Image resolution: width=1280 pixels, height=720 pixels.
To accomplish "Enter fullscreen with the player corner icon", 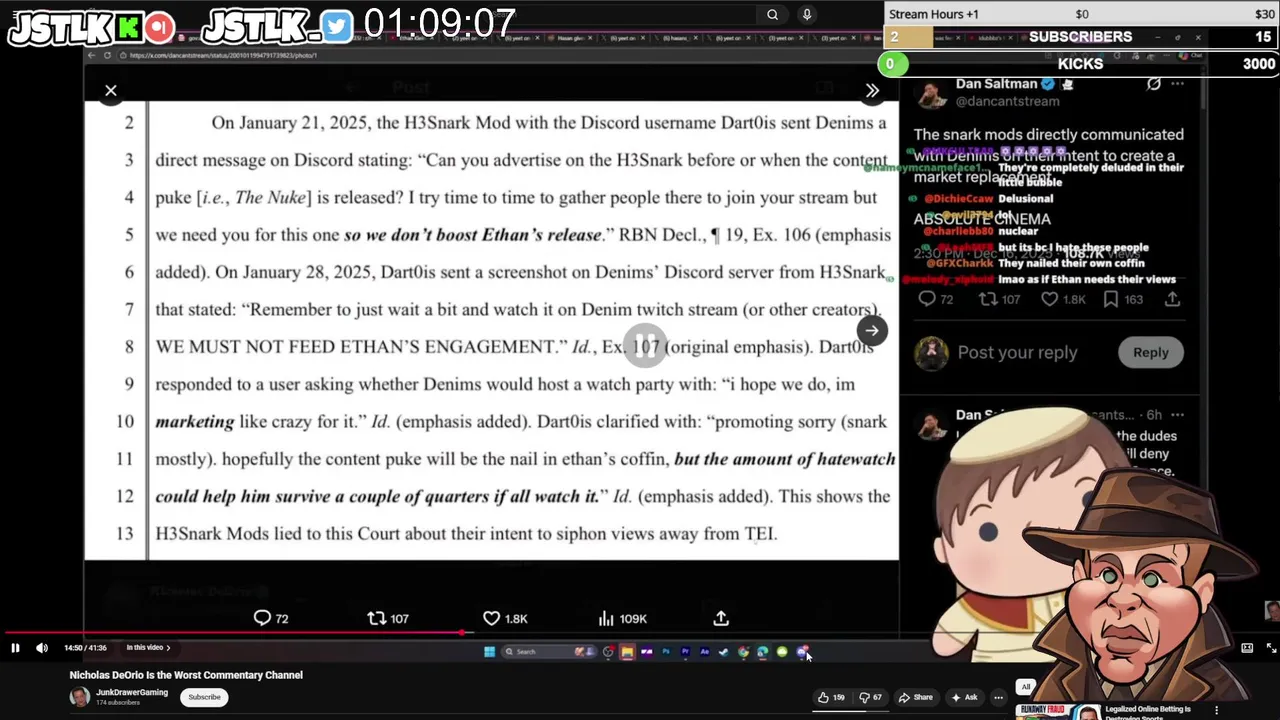I will [x=1271, y=648].
